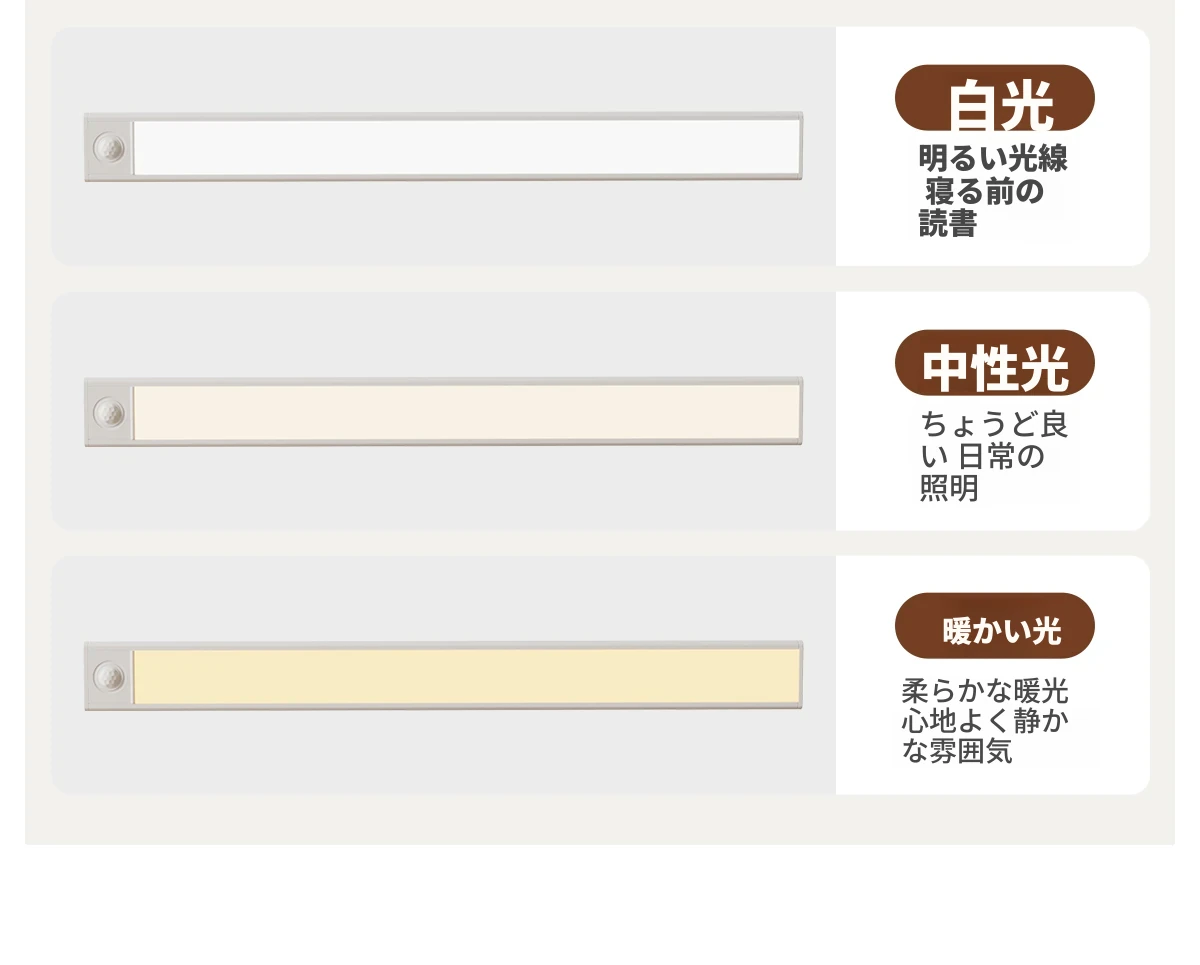Click the 柔らかな暖光 description line
This screenshot has width=1200, height=965.
pyautogui.click(x=986, y=691)
